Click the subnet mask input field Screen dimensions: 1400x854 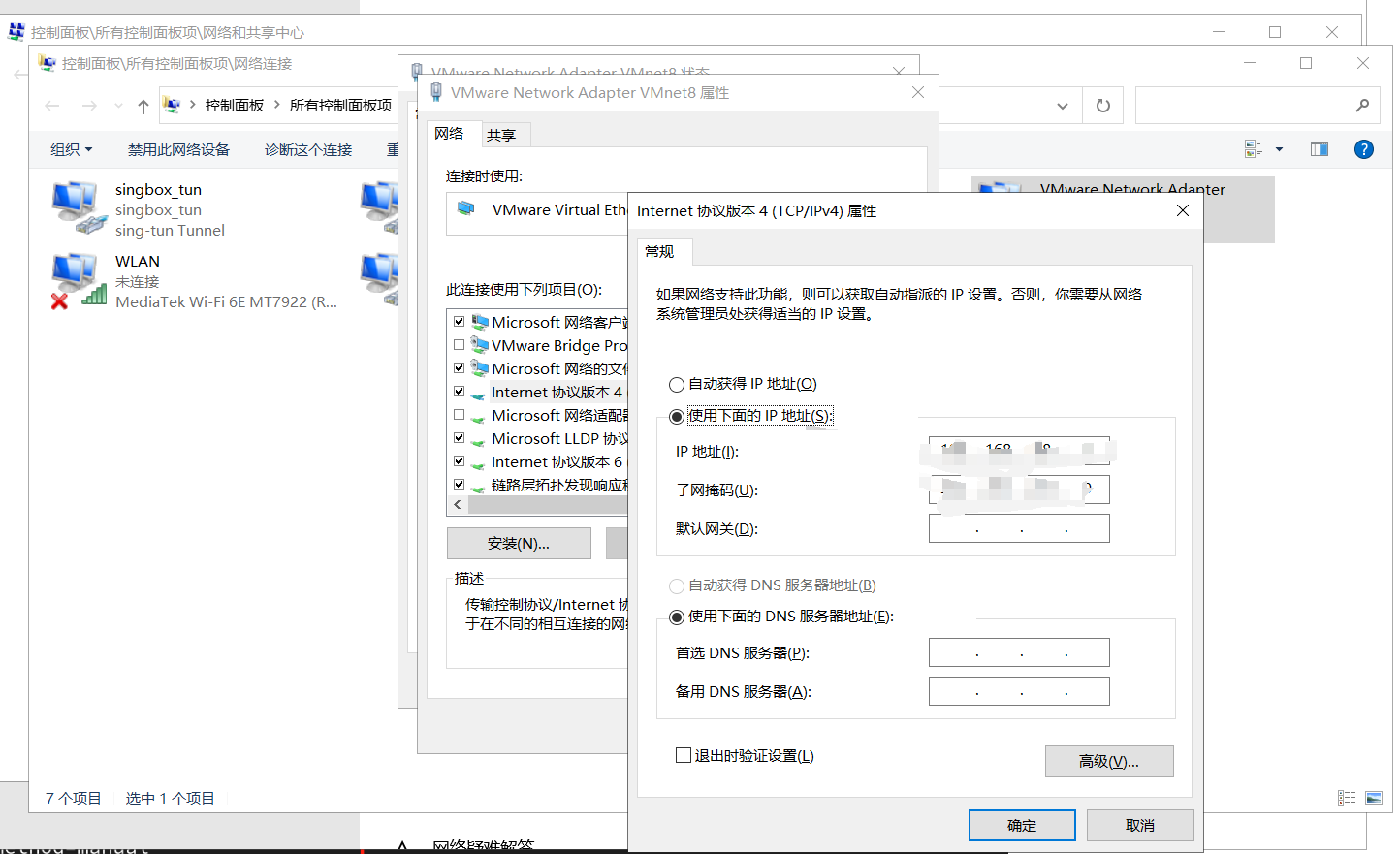(x=1019, y=490)
